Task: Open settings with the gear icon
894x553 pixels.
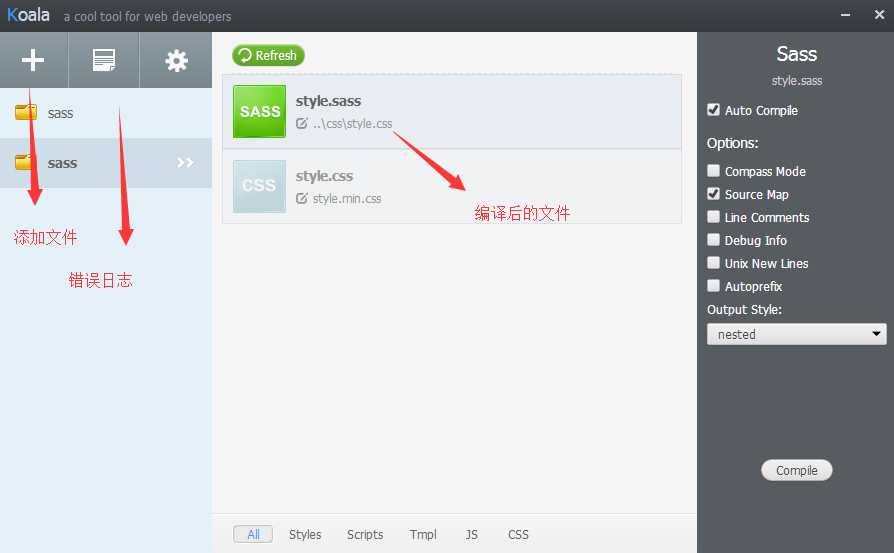Action: (176, 60)
